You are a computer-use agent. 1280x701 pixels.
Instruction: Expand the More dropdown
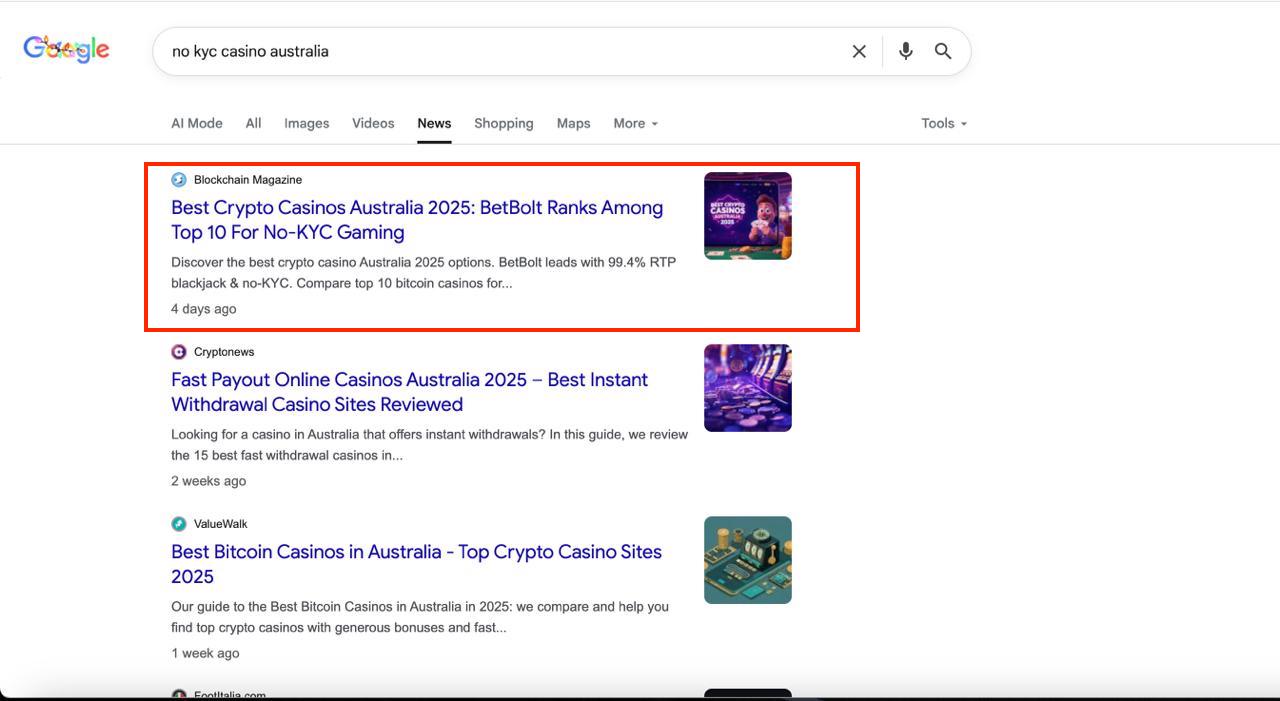click(x=636, y=123)
